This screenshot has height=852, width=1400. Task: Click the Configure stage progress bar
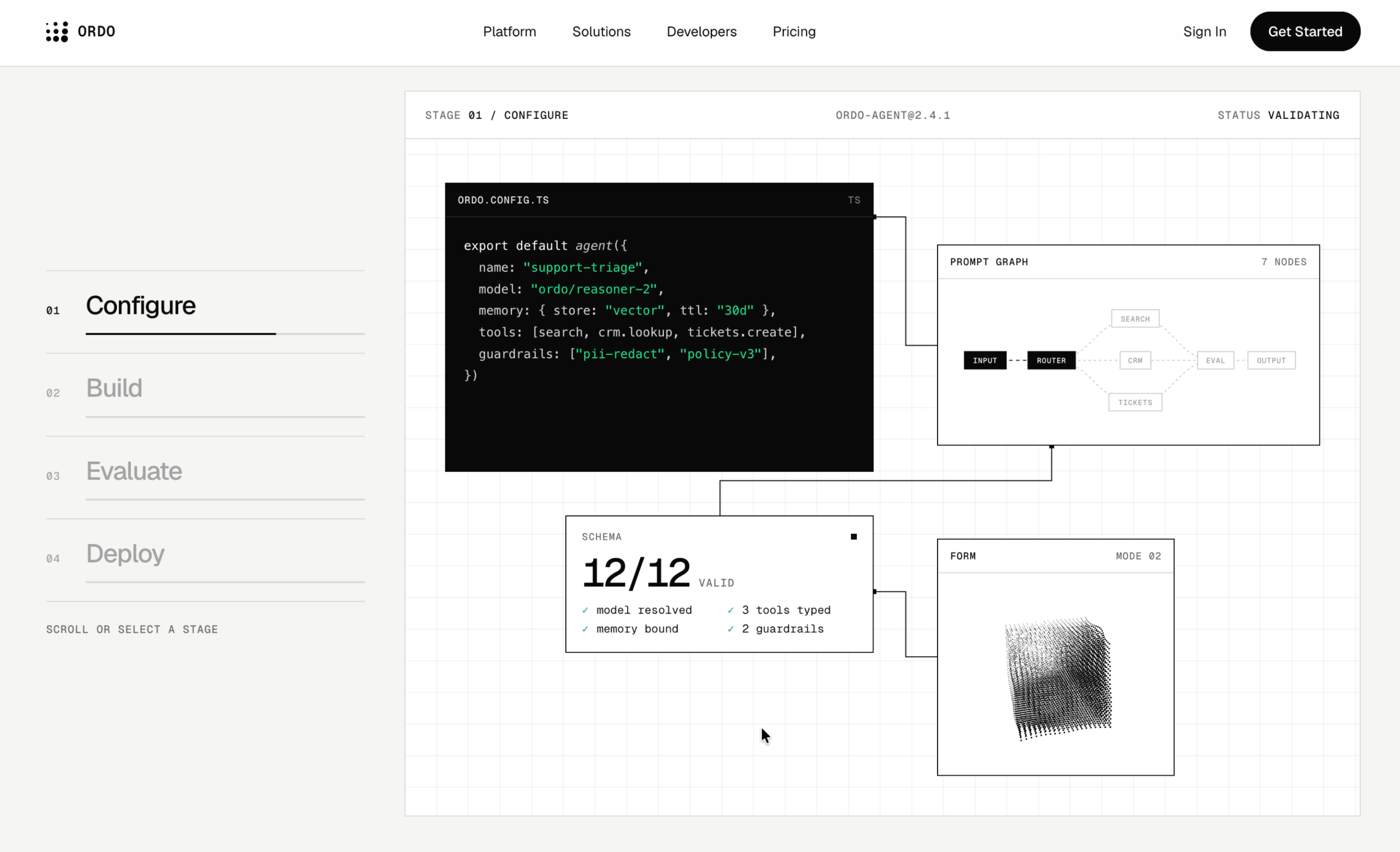click(225, 334)
